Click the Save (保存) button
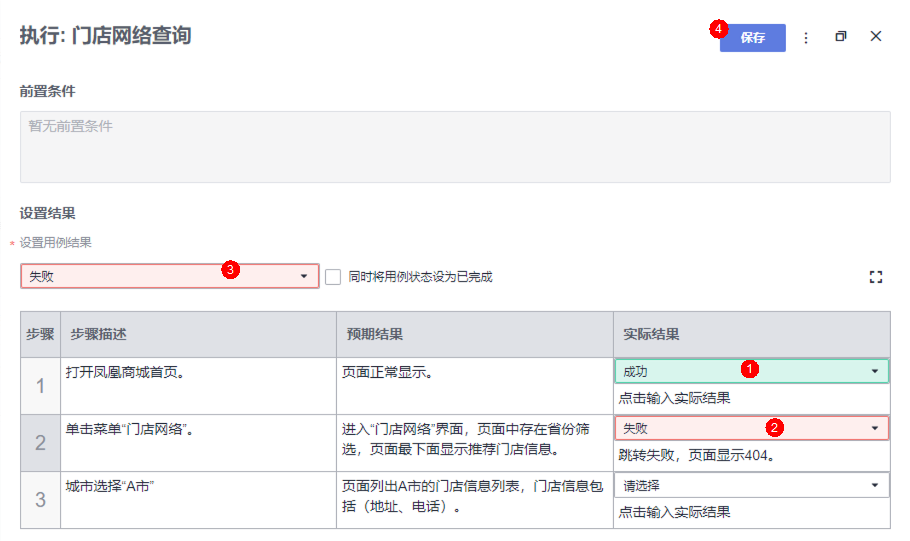The width and height of the screenshot is (910, 541). pos(752,38)
